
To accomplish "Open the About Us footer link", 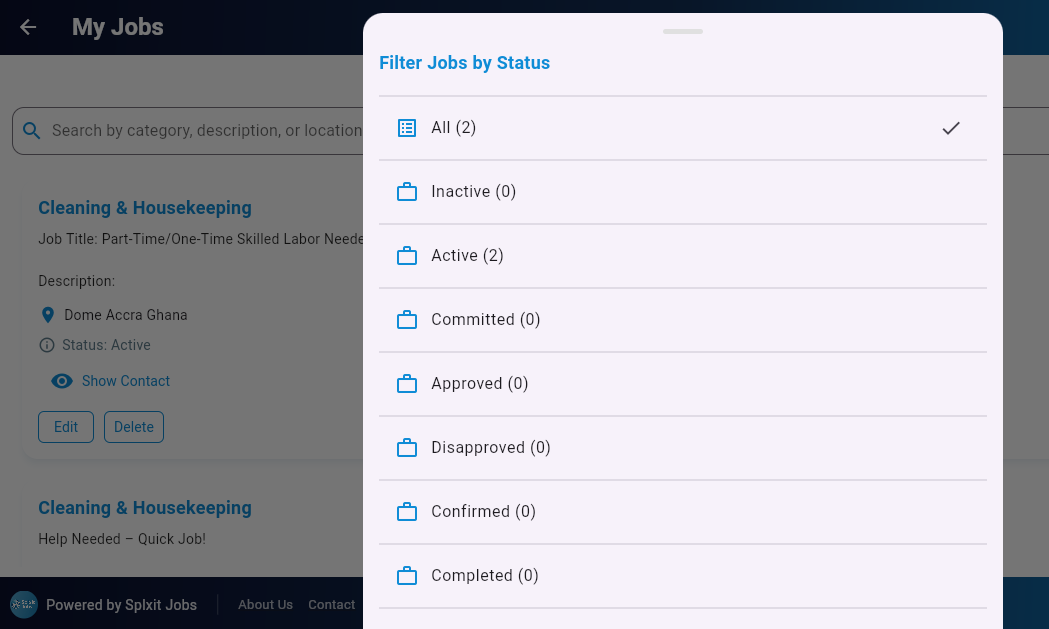I will [x=265, y=605].
